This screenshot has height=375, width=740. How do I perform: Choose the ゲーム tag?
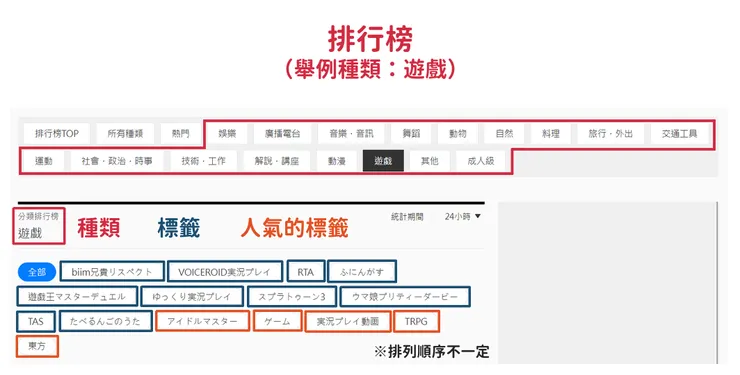277,322
